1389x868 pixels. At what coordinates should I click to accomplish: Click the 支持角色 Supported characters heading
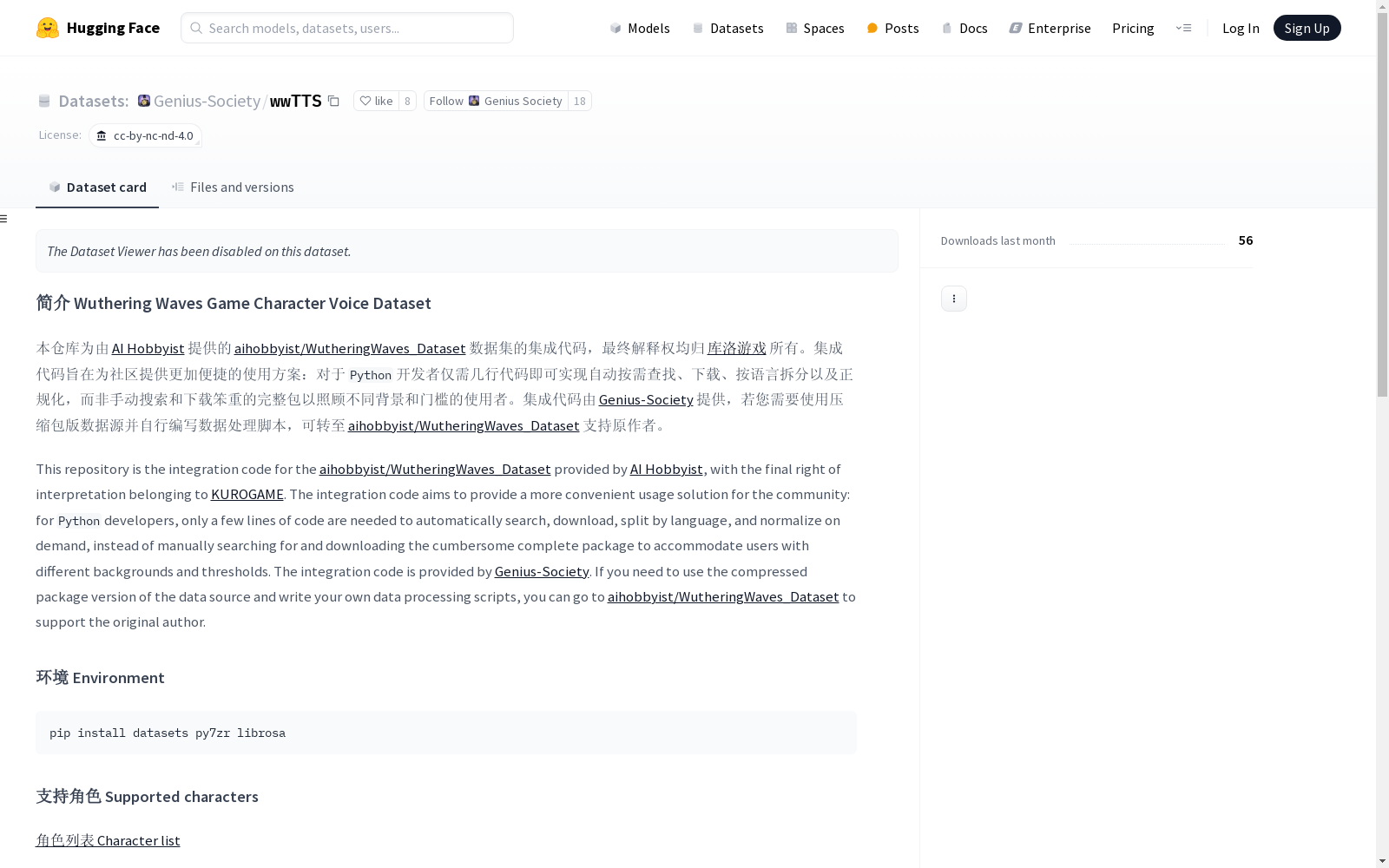coord(147,797)
